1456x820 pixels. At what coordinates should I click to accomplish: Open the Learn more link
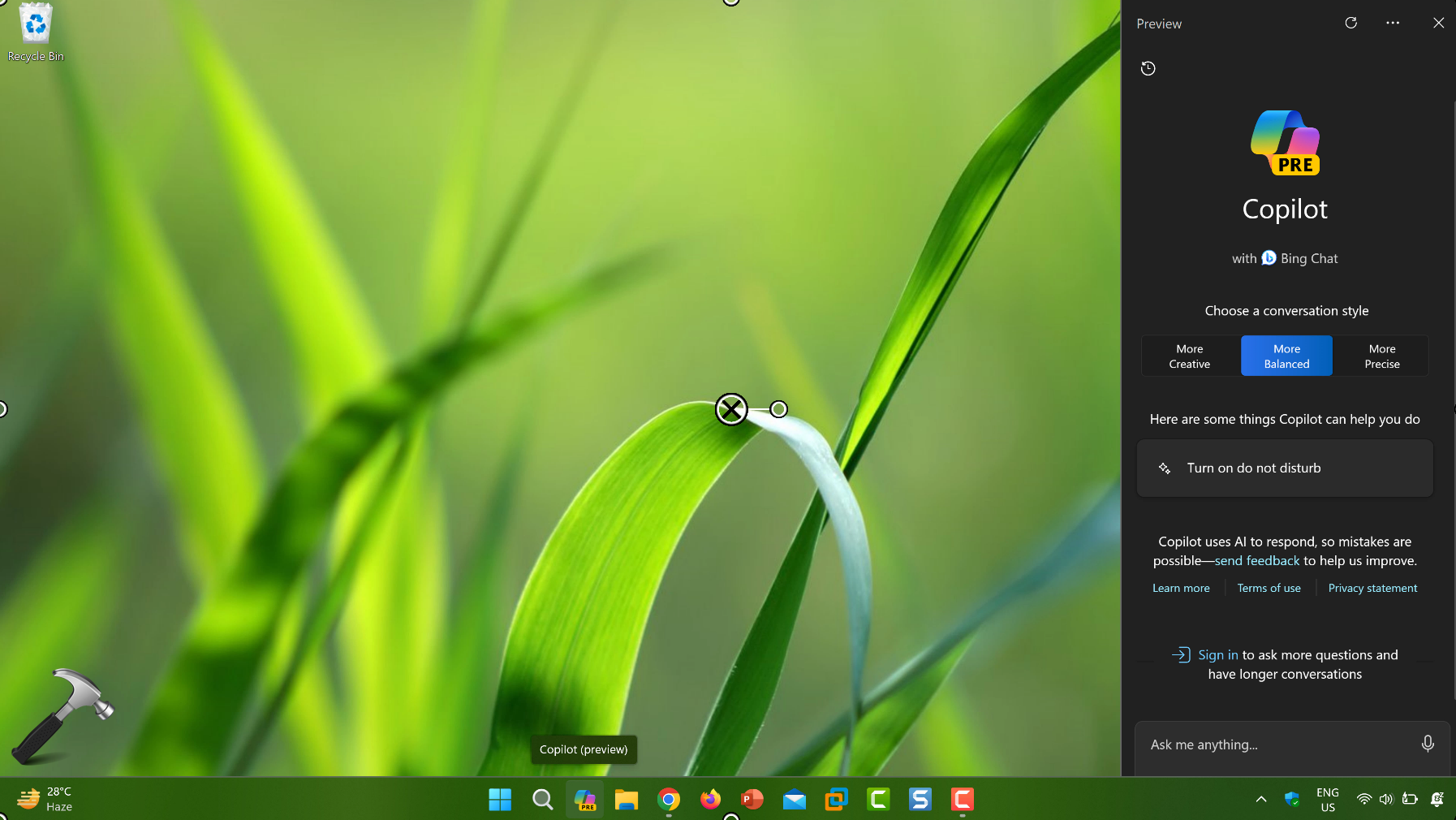(x=1181, y=589)
